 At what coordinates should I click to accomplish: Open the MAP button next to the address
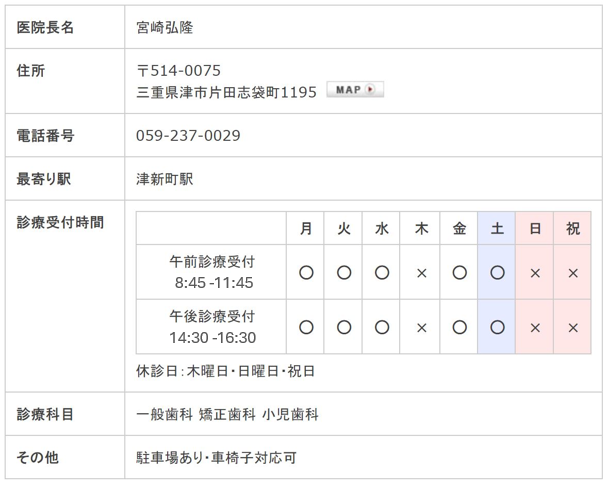tap(355, 90)
